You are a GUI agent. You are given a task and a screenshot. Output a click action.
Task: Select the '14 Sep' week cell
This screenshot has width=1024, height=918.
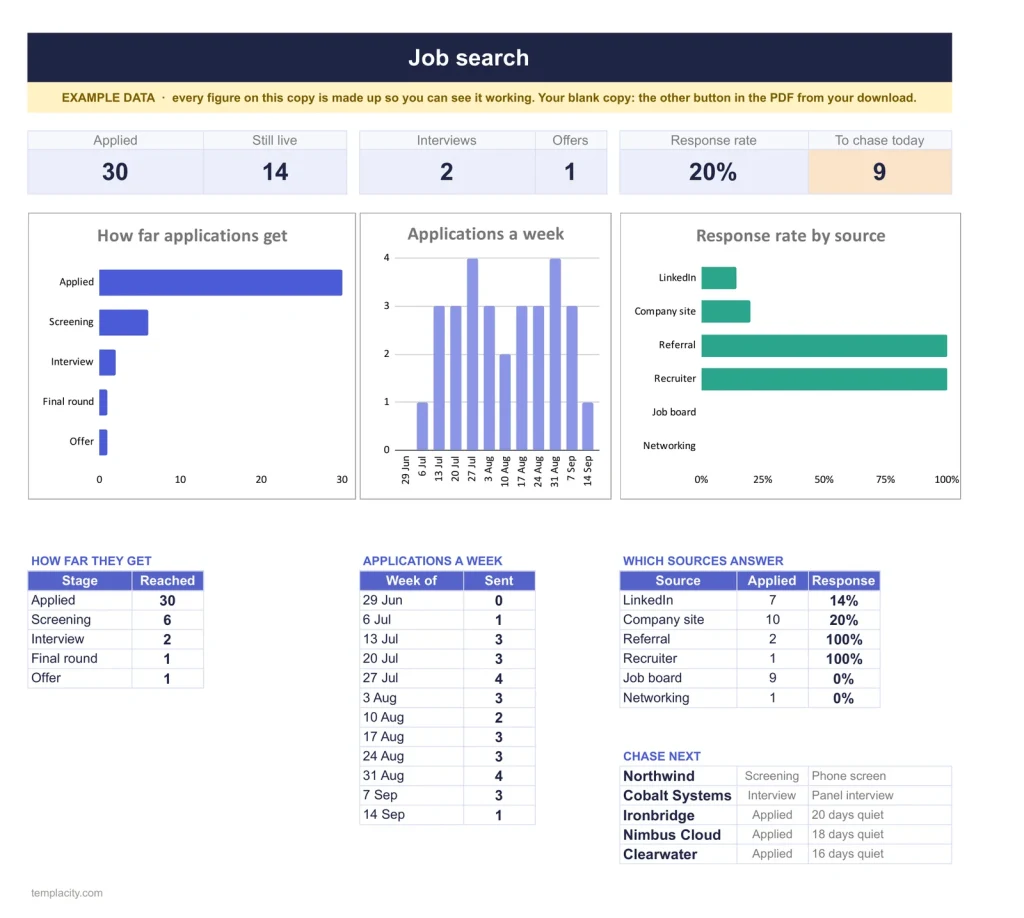[411, 814]
